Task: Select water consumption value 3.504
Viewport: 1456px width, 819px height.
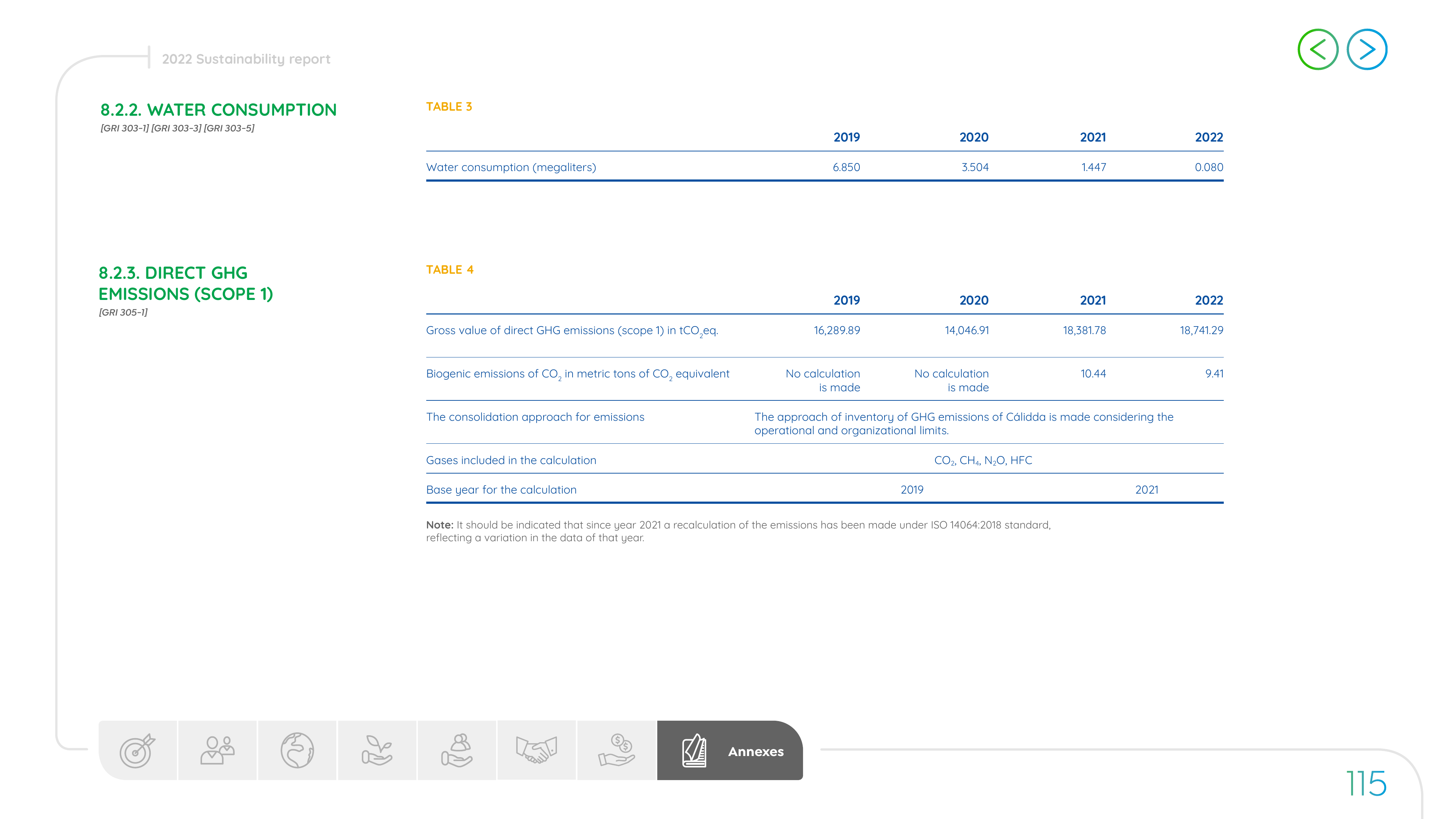Action: pyautogui.click(x=975, y=167)
